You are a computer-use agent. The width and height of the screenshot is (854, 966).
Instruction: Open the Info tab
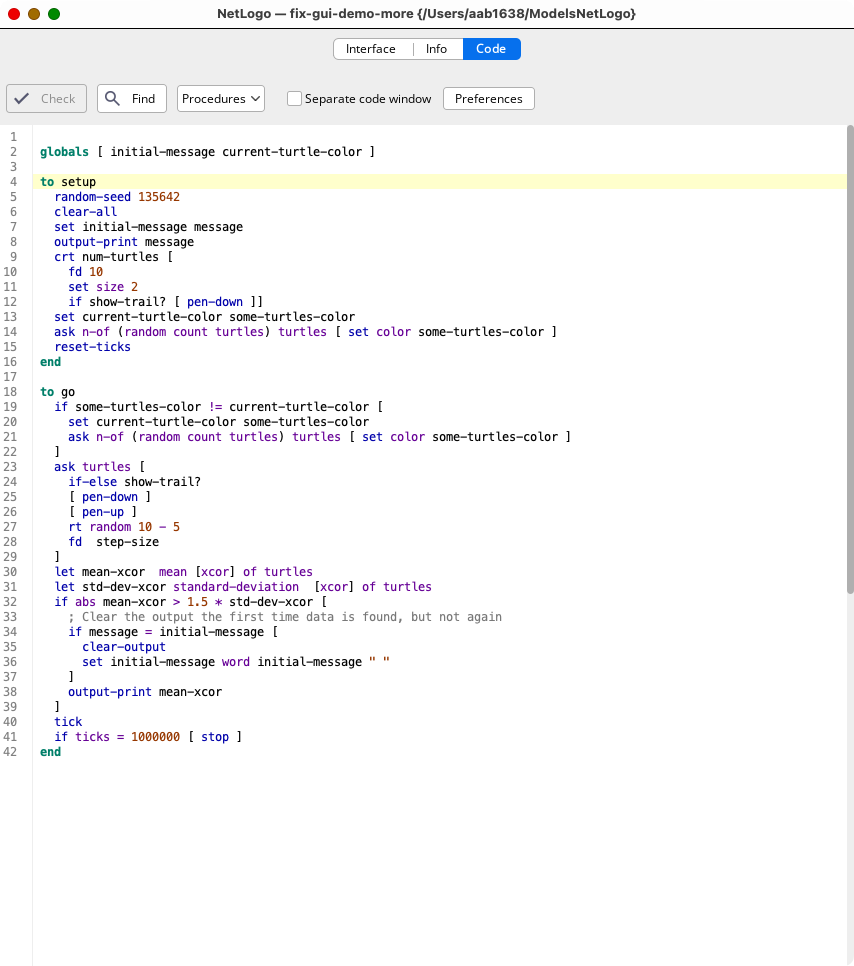[436, 49]
